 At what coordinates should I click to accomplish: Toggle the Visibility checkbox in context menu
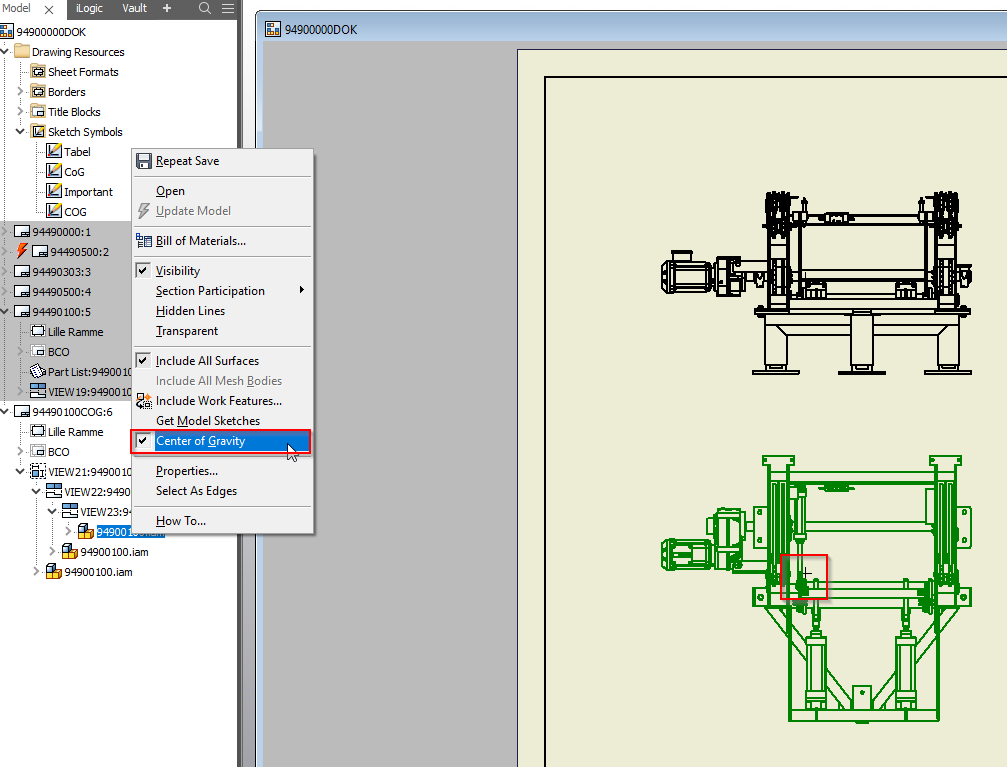click(144, 271)
